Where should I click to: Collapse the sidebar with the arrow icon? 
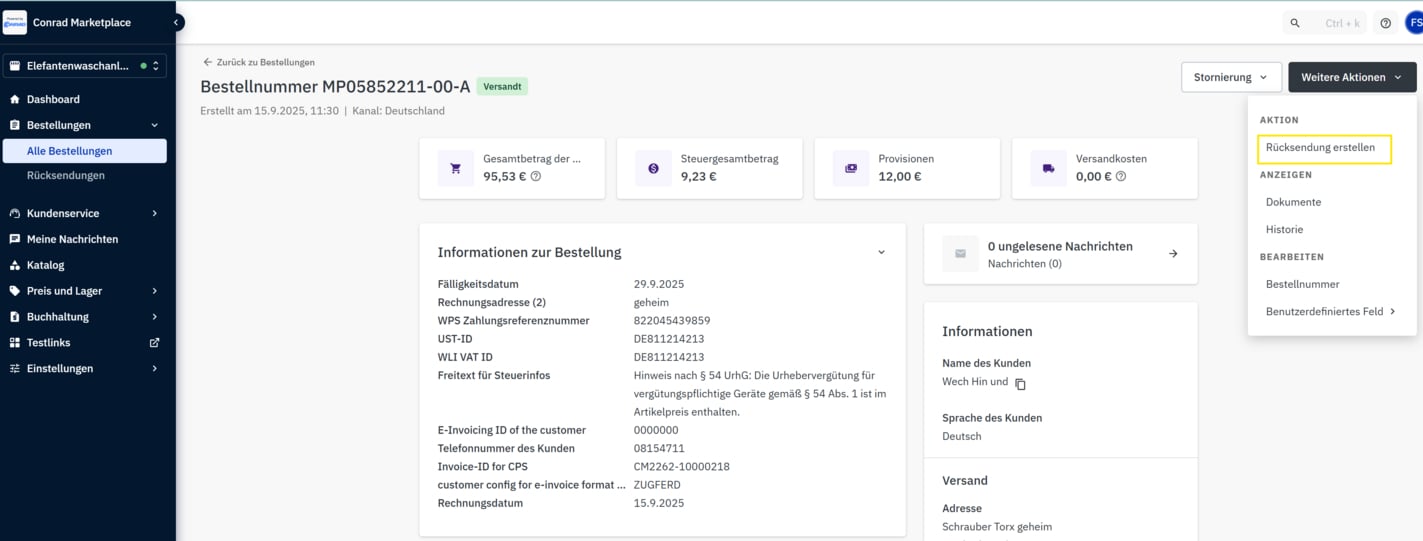pyautogui.click(x=177, y=22)
